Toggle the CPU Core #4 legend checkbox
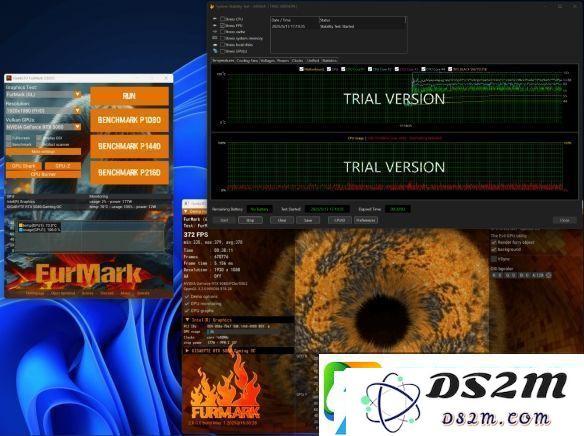The height and width of the screenshot is (436, 584). [x=423, y=69]
